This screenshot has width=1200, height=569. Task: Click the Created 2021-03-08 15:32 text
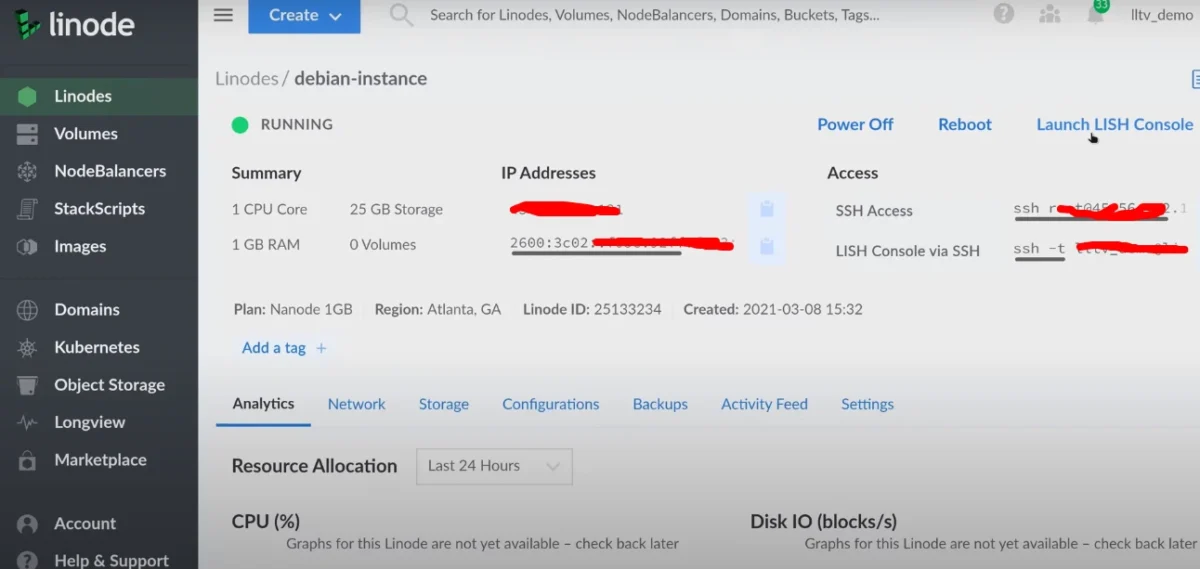[x=773, y=310]
